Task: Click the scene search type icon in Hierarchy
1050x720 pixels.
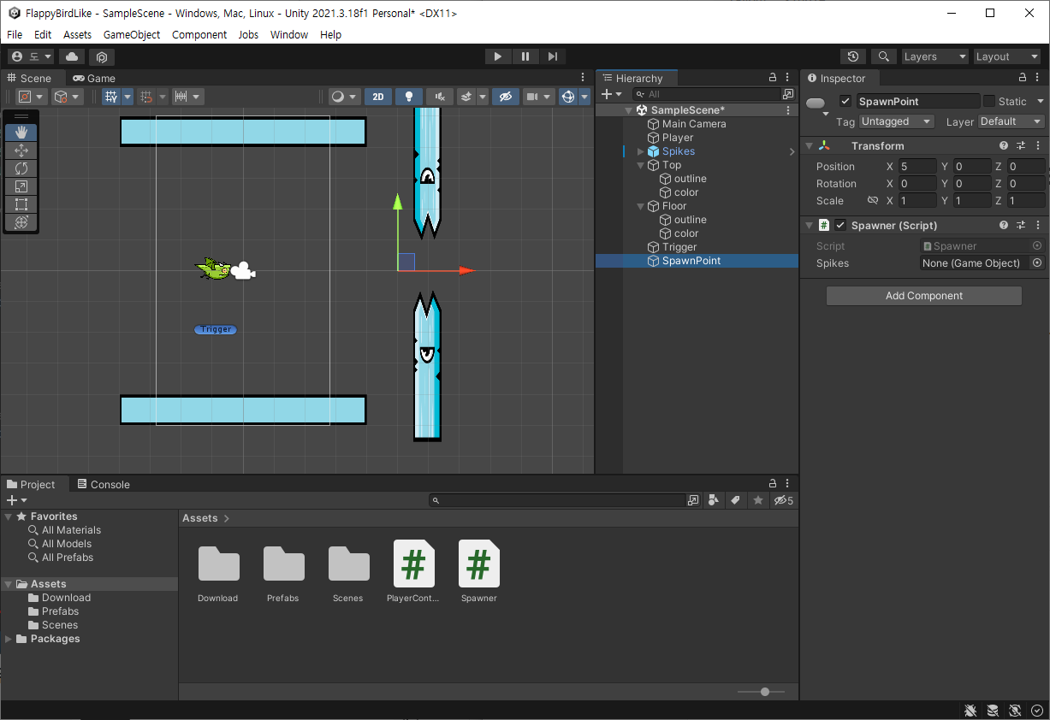Action: [788, 94]
